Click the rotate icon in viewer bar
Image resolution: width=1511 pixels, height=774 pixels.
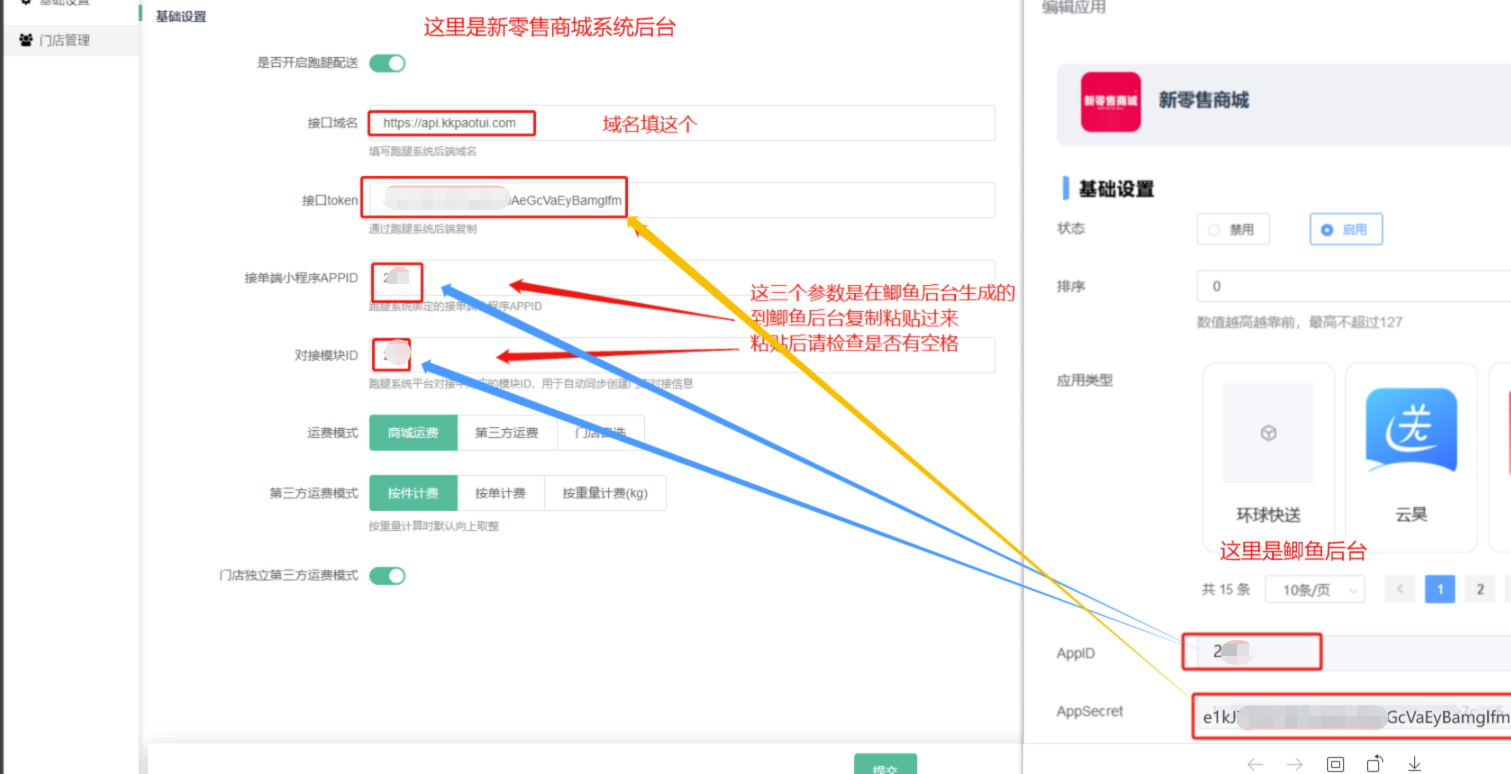click(1375, 764)
